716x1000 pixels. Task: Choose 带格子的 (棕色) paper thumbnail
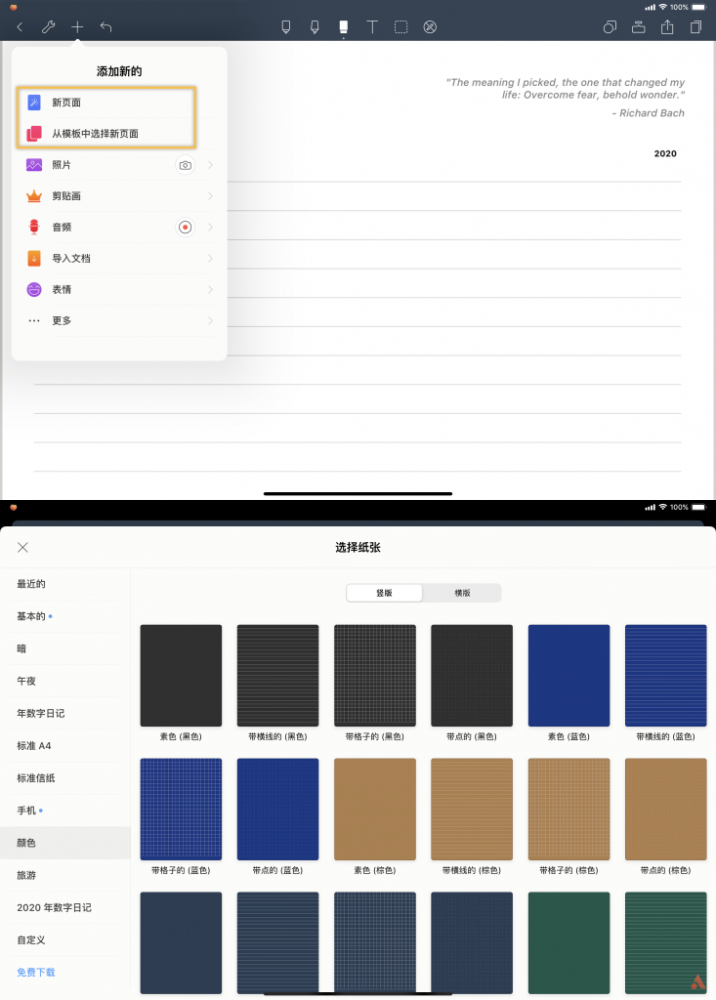tap(569, 809)
